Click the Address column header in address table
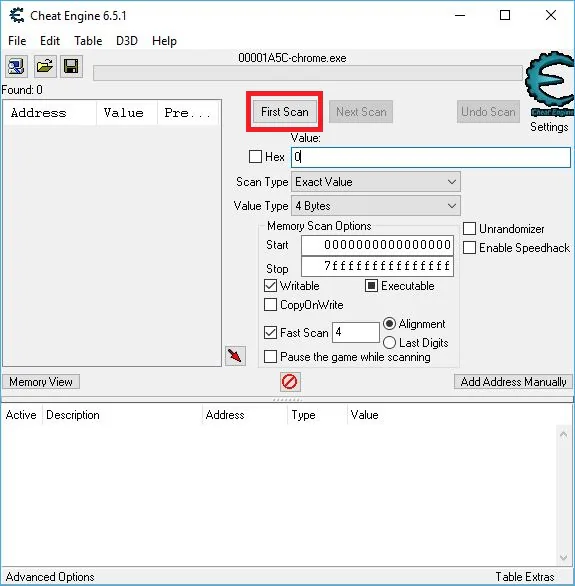 point(245,415)
